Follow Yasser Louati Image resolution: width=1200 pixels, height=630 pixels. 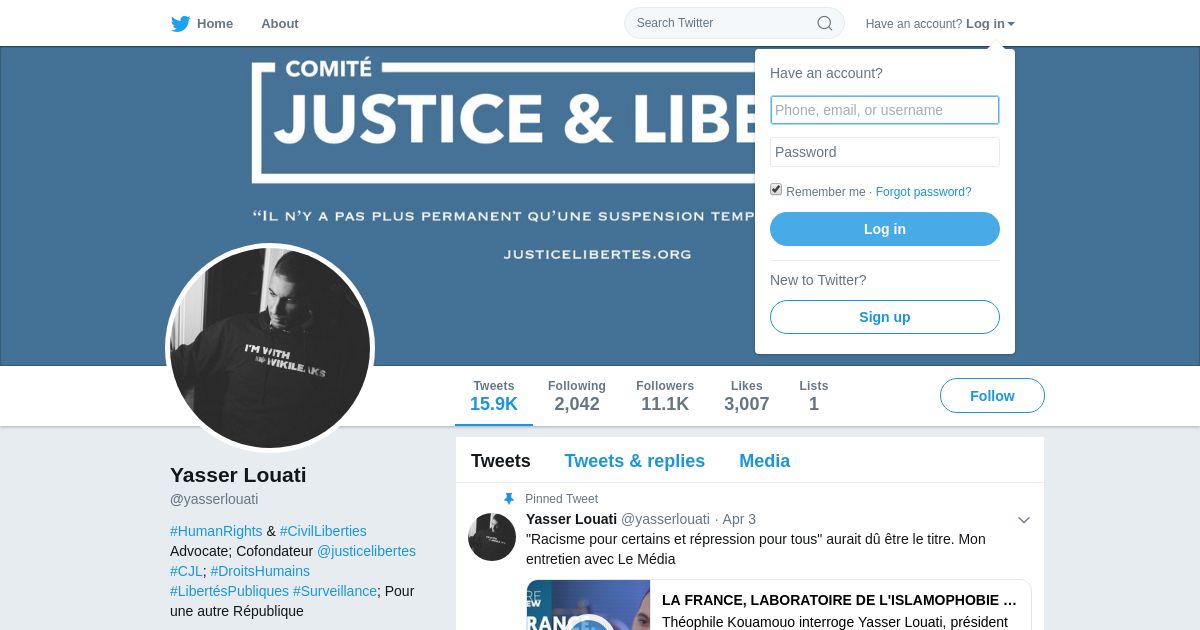[x=992, y=396]
